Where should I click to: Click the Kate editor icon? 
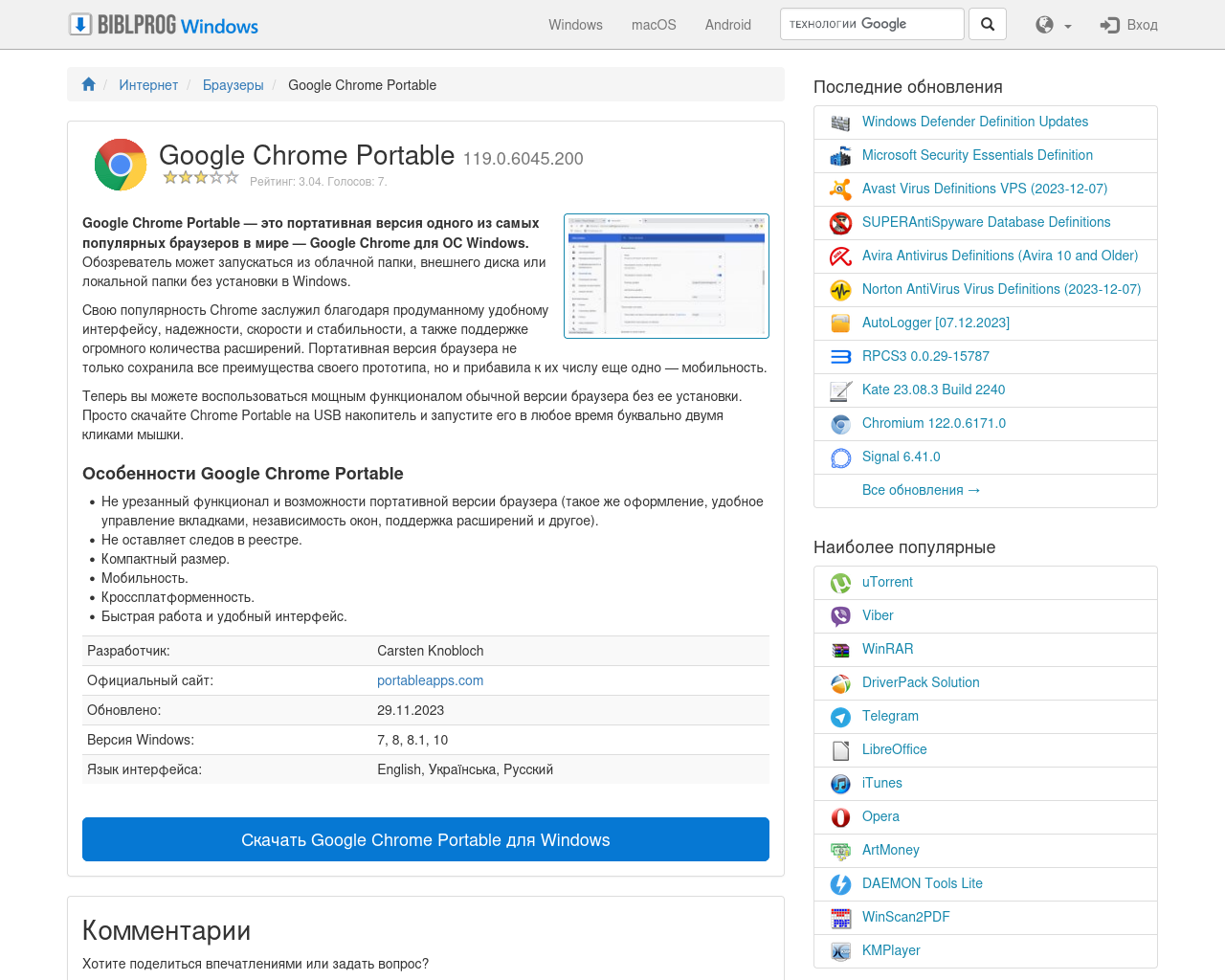point(840,390)
